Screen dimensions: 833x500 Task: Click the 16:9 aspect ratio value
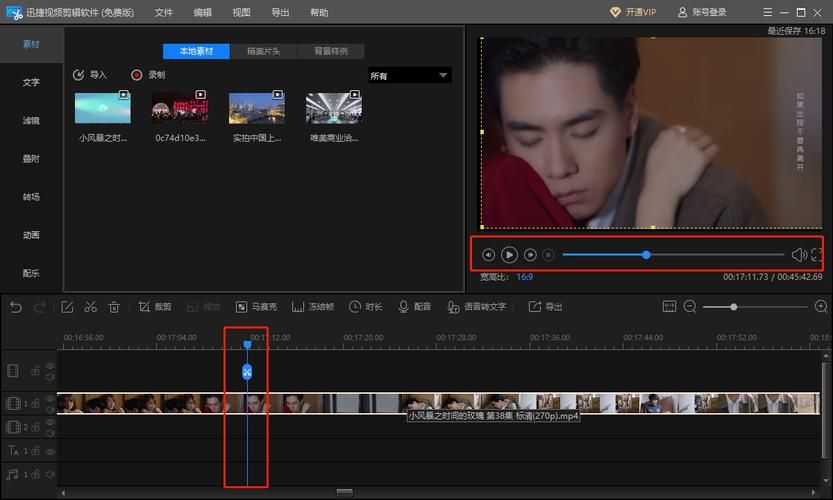click(x=524, y=277)
